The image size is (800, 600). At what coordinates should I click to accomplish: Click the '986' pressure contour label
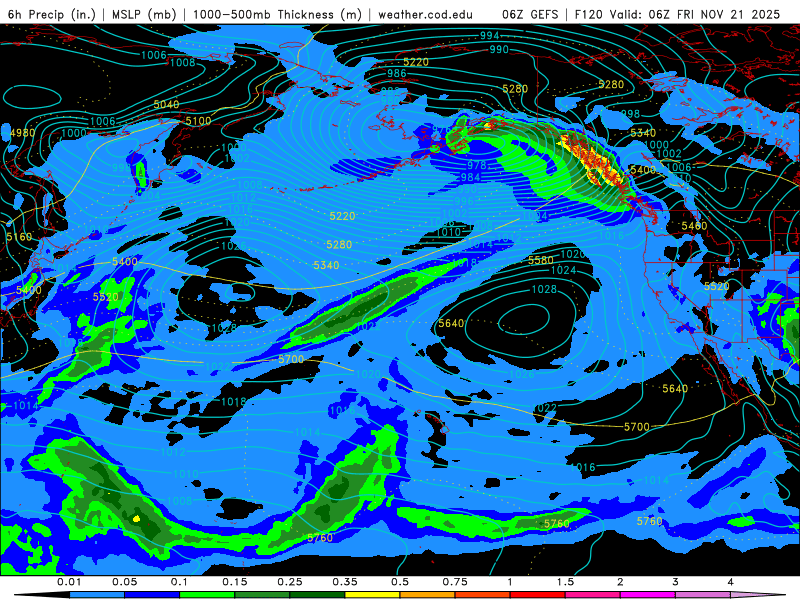point(396,73)
